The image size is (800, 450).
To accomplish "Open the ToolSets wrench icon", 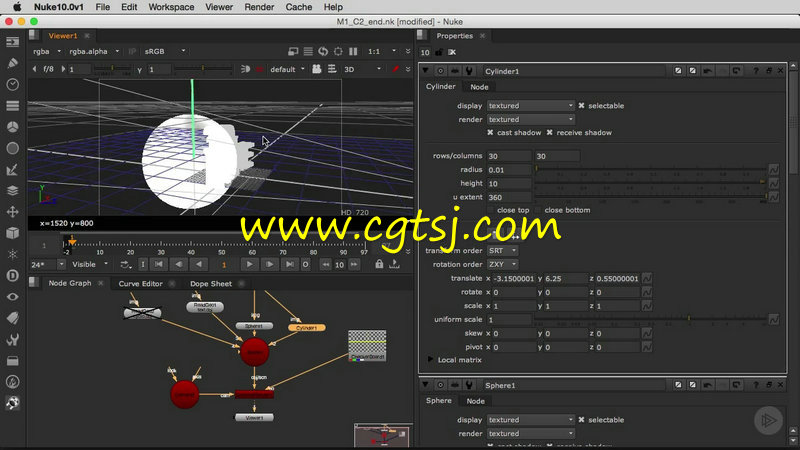I will point(12,339).
